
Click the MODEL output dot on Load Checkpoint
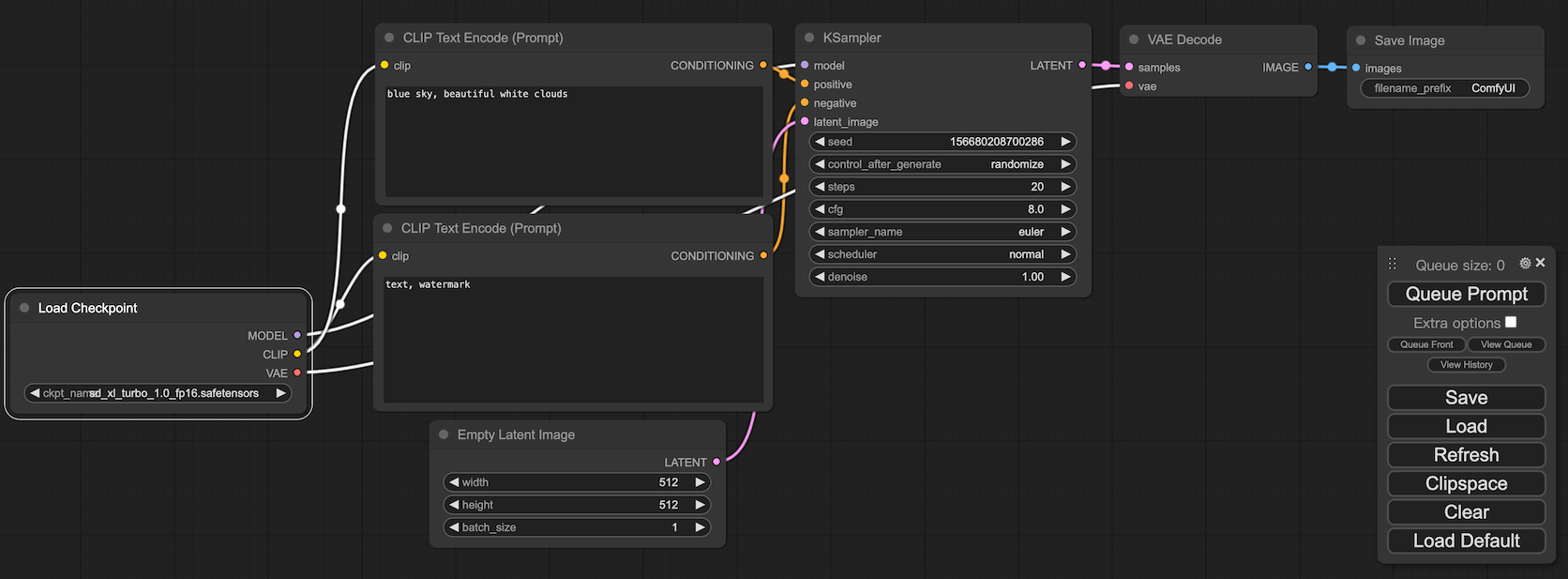[297, 335]
